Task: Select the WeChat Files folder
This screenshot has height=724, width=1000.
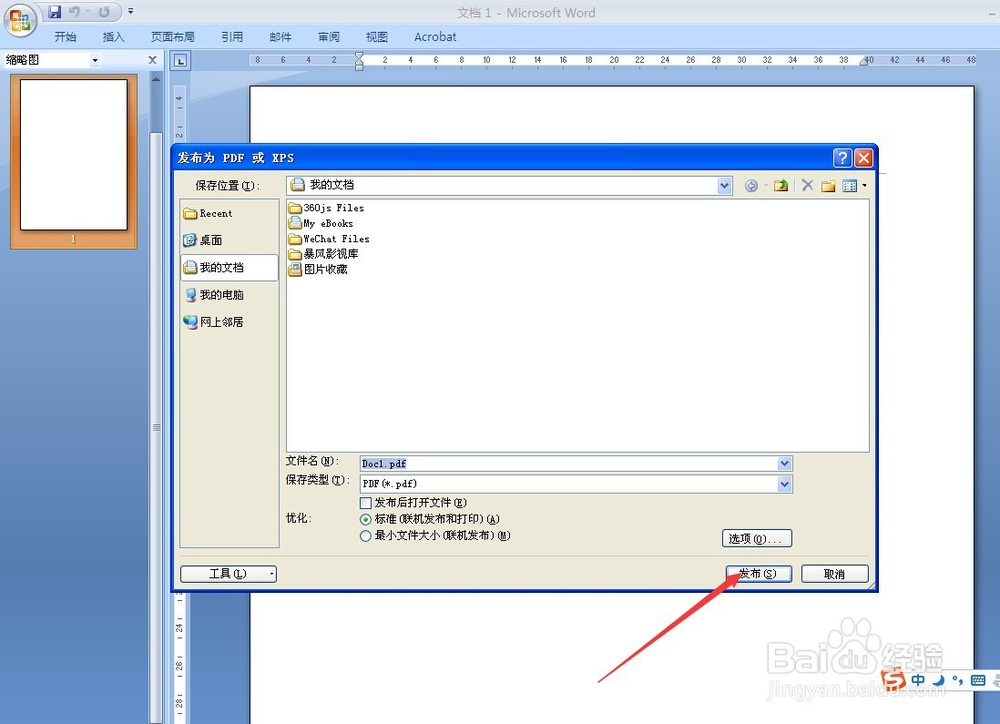Action: pos(328,239)
